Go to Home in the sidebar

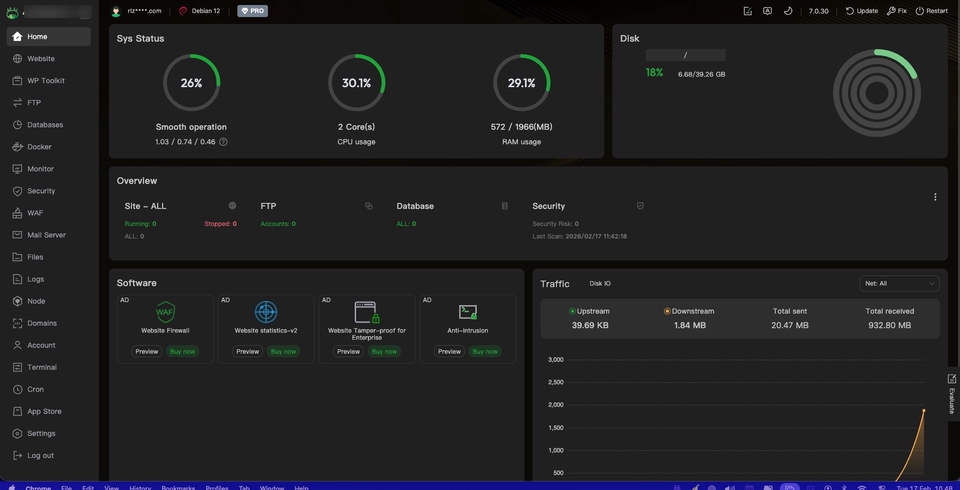pyautogui.click(x=49, y=37)
